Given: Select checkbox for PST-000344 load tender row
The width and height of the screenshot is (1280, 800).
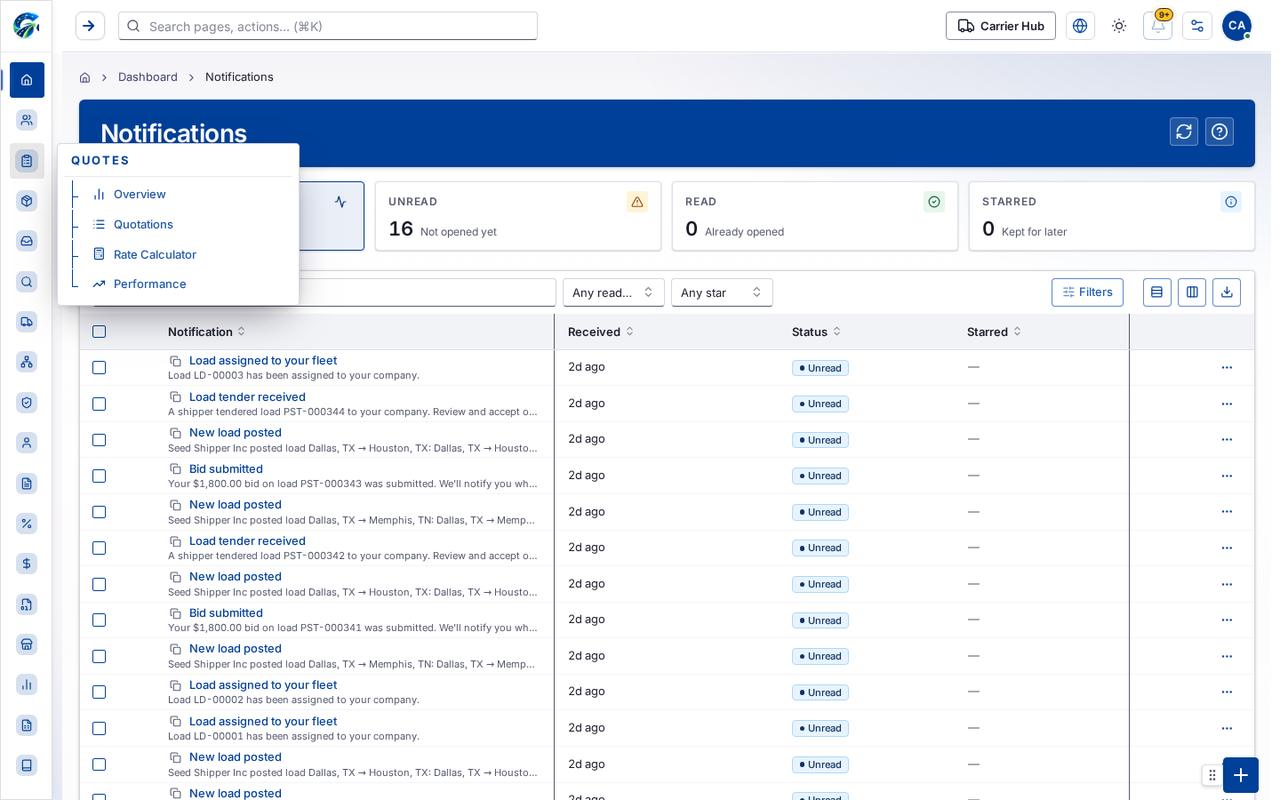Looking at the screenshot, I should [x=99, y=404].
